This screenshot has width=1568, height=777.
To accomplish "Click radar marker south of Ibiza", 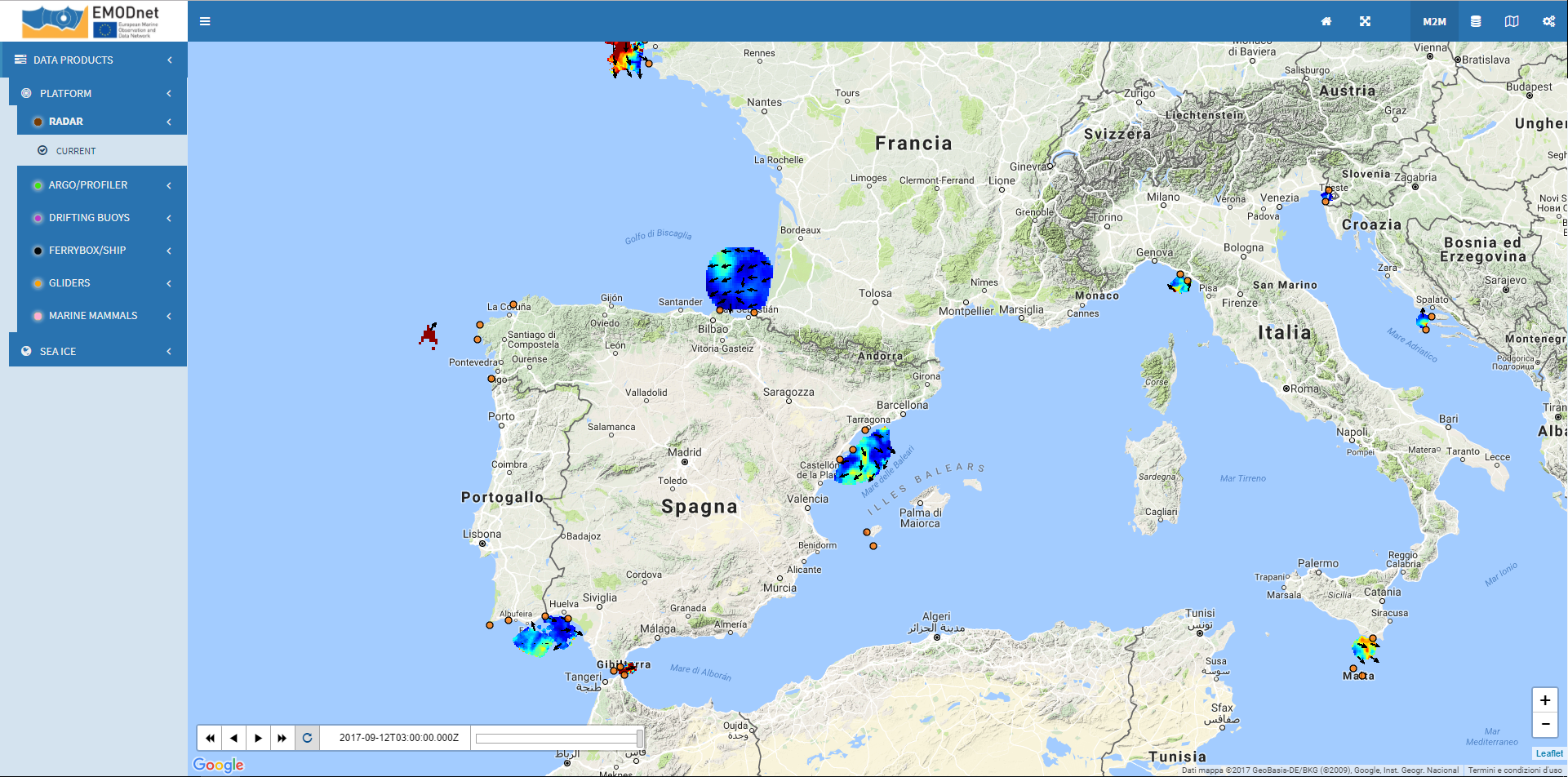I will coord(873,546).
